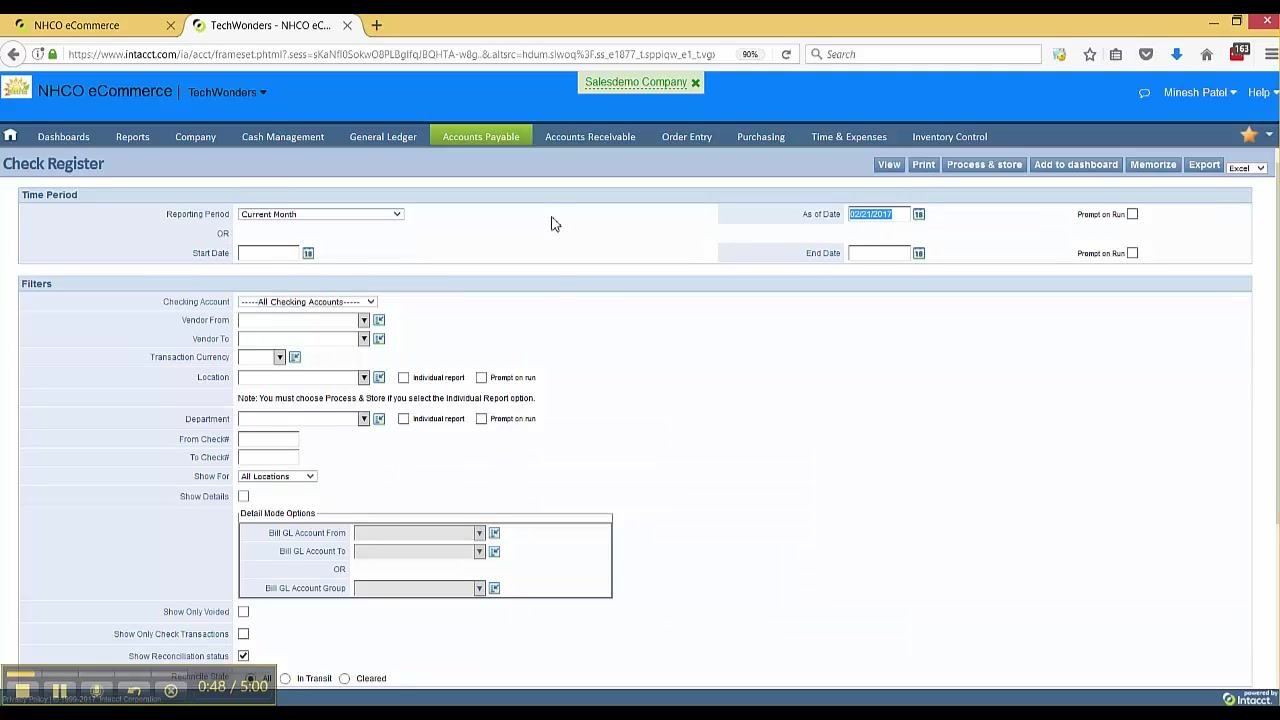Screen dimensions: 1280x720
Task: Toggle Show Details checkbox
Action: click(243, 496)
